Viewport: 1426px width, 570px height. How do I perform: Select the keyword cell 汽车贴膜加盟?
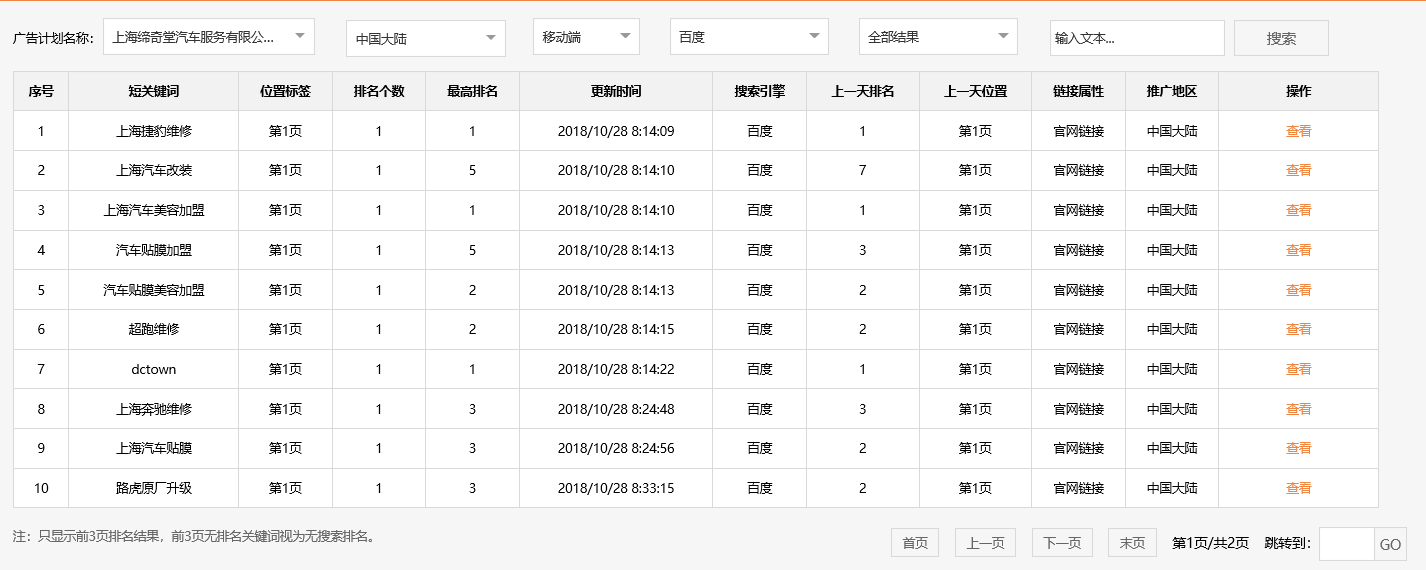coord(153,250)
